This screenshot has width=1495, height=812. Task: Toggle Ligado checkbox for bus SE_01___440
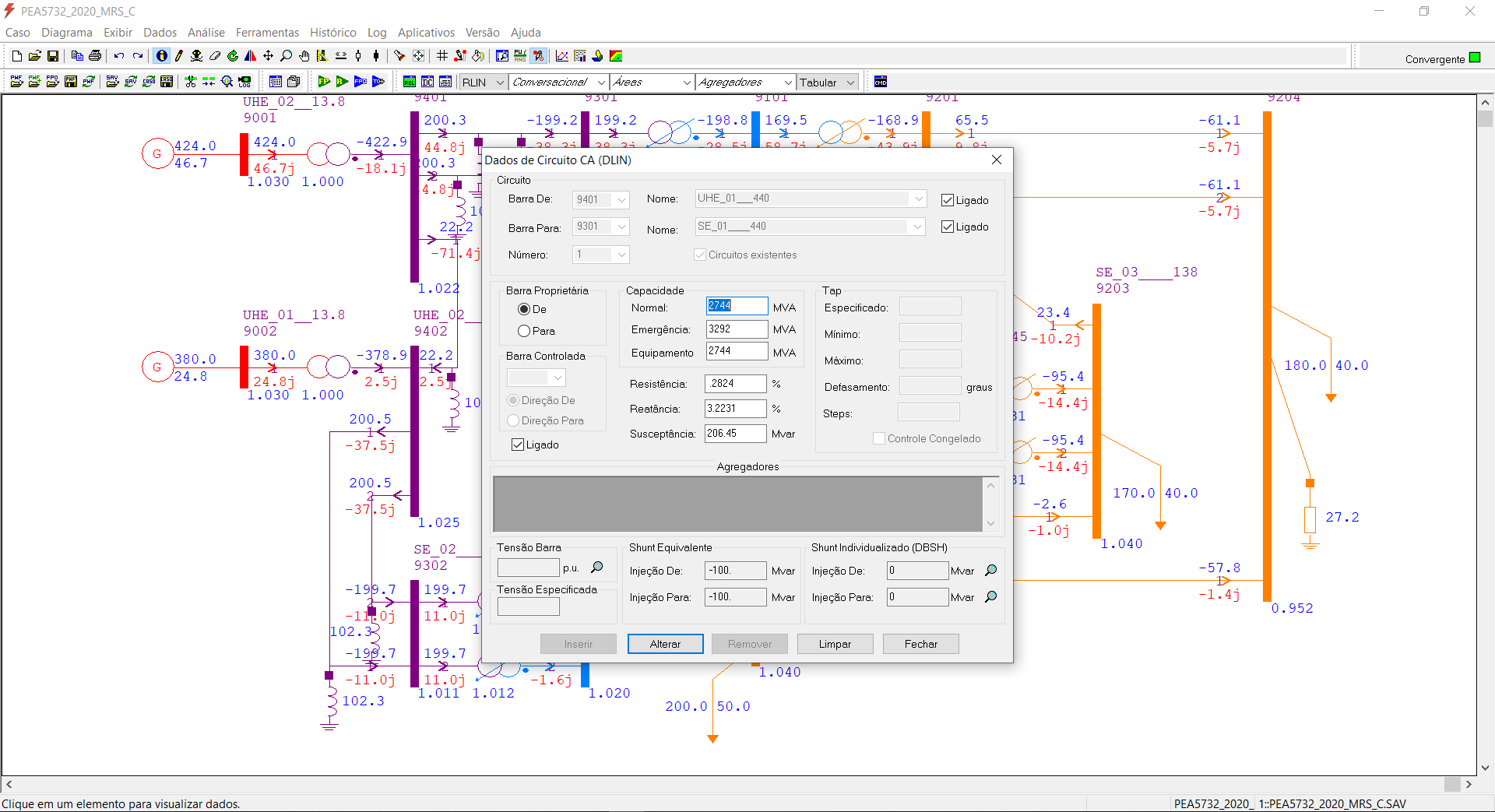pyautogui.click(x=948, y=227)
